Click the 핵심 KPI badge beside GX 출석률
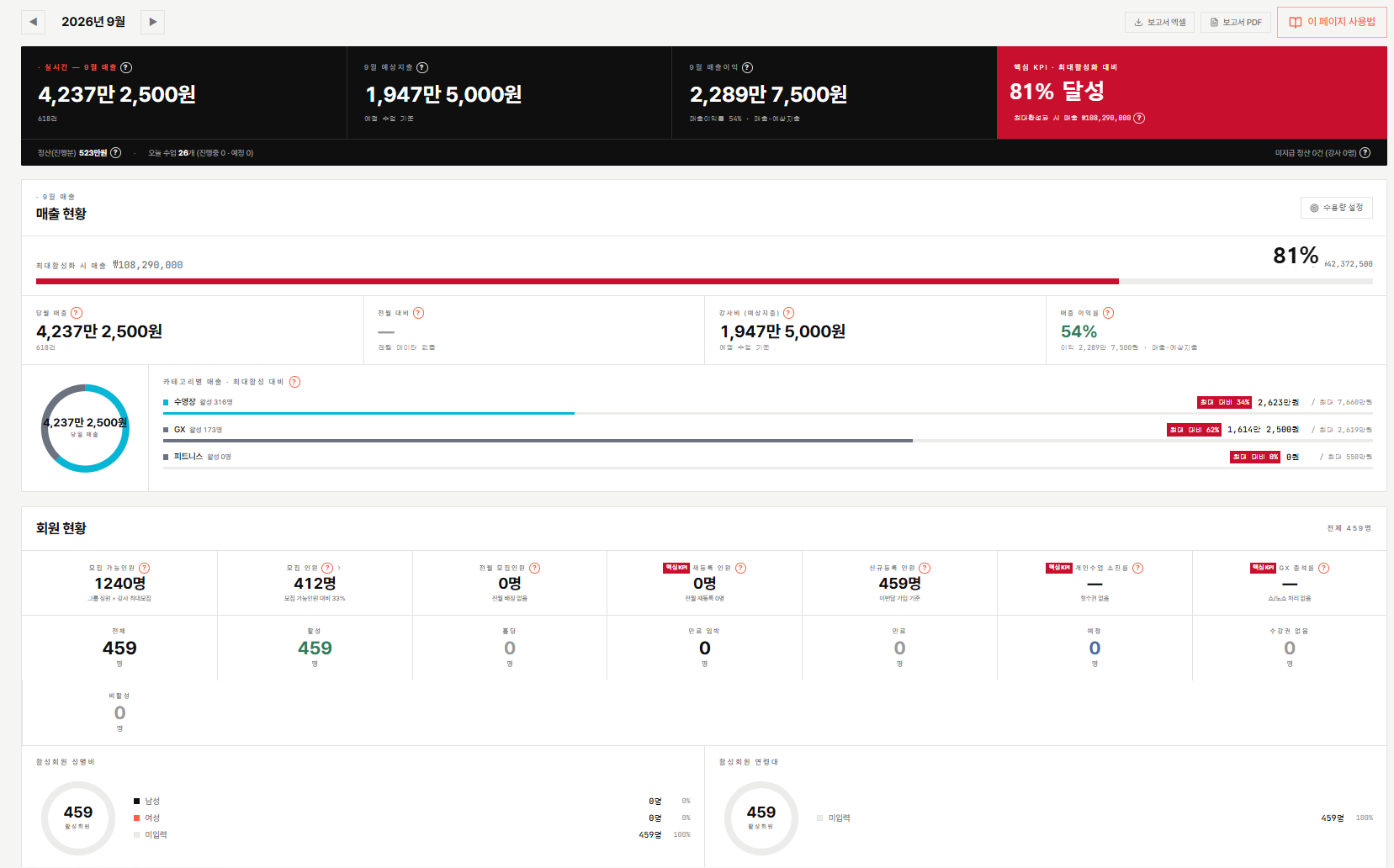1394x868 pixels. point(1263,568)
